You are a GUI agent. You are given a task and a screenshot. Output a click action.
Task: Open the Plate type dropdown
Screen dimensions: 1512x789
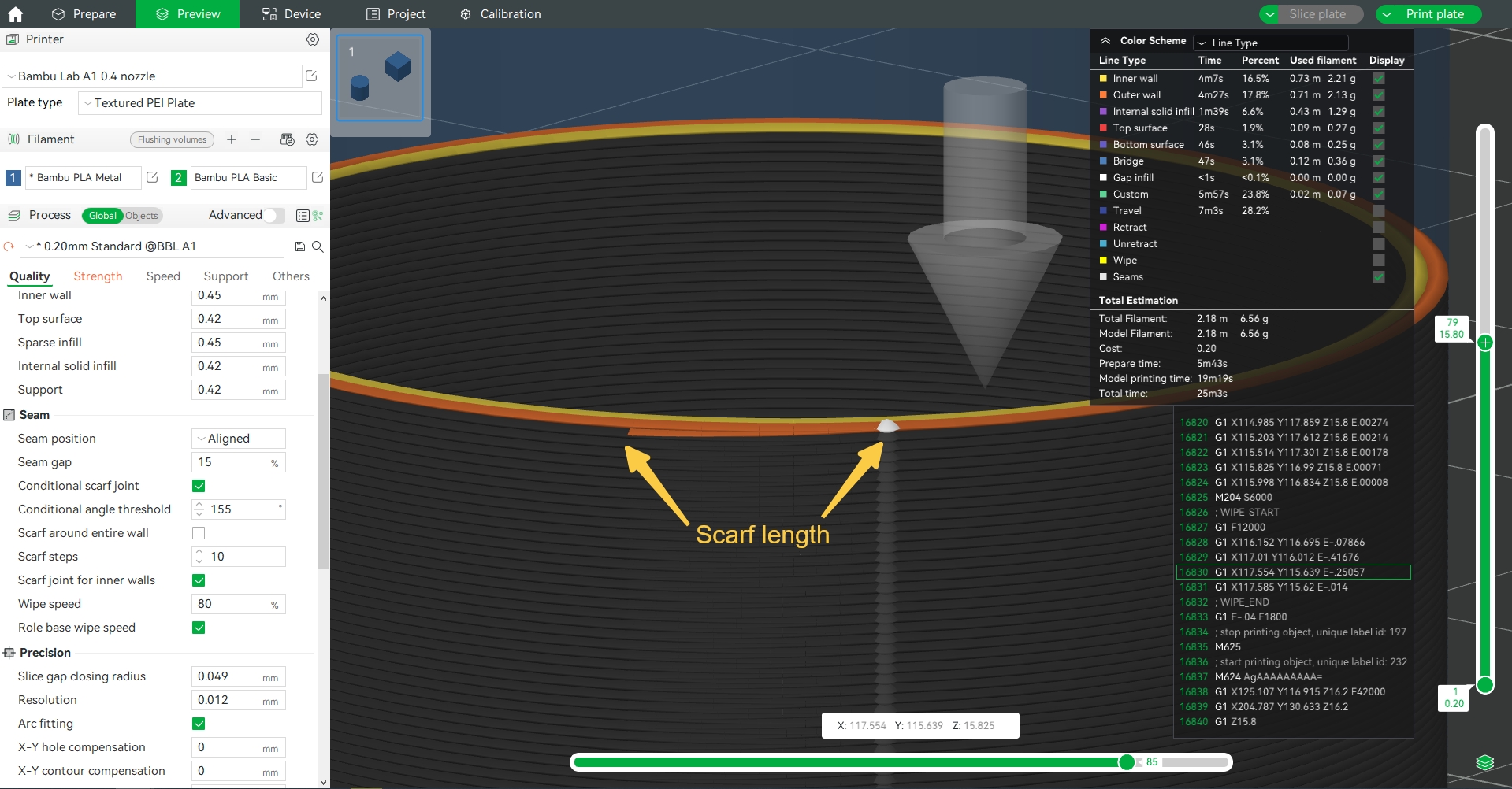[200, 103]
